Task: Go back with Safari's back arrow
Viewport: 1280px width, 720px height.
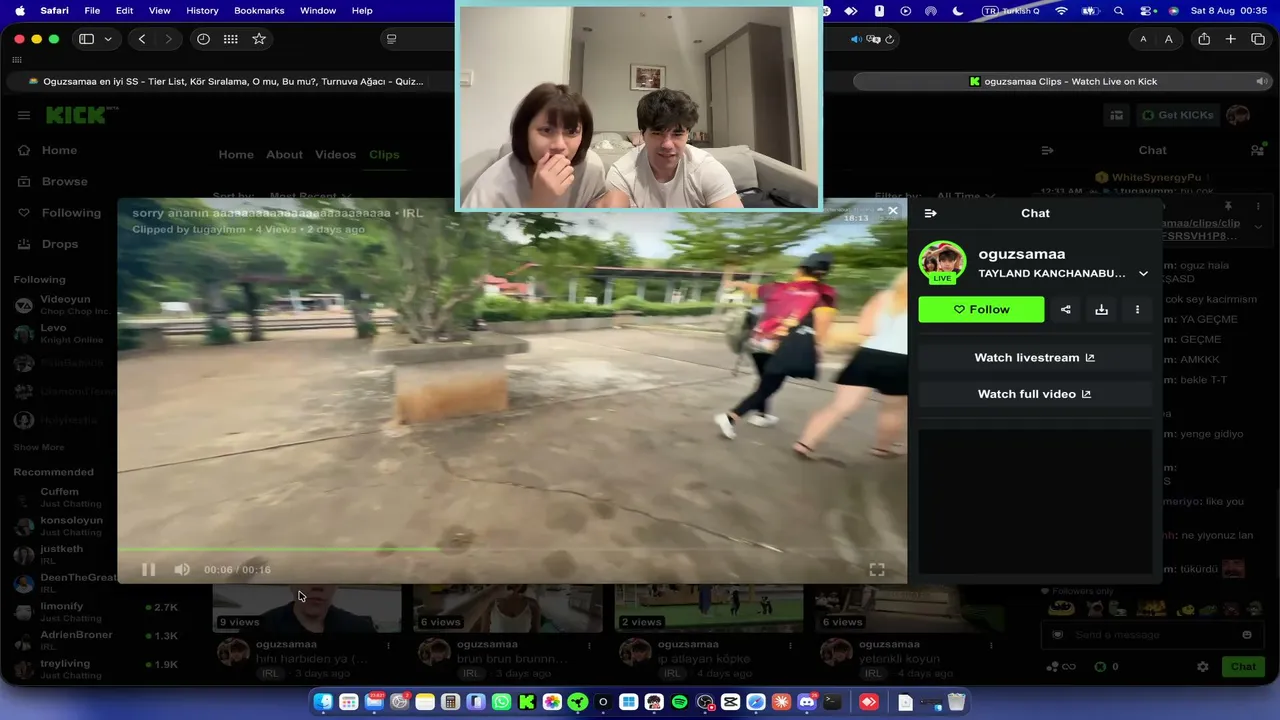Action: (142, 39)
